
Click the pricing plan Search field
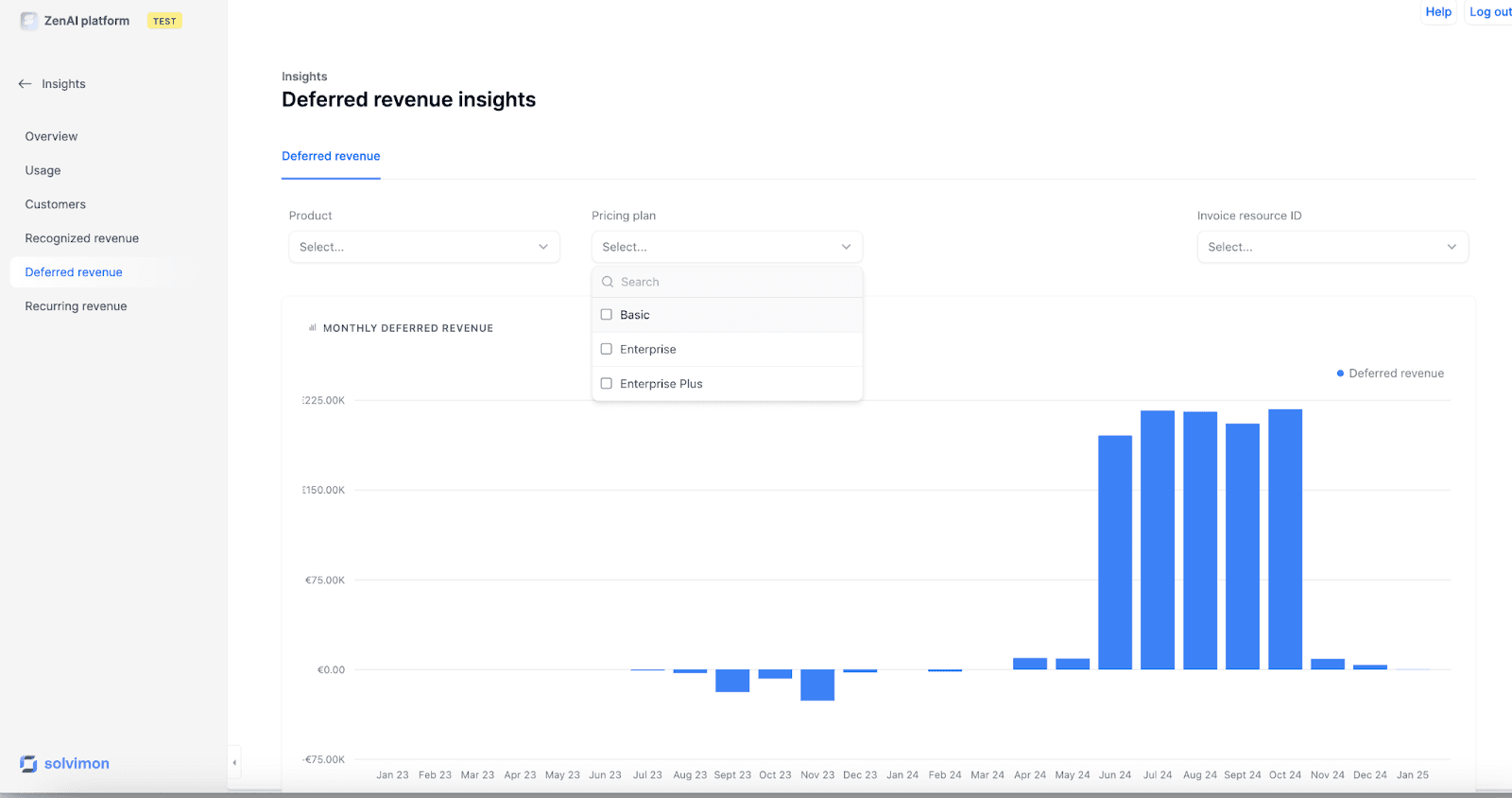pos(728,282)
